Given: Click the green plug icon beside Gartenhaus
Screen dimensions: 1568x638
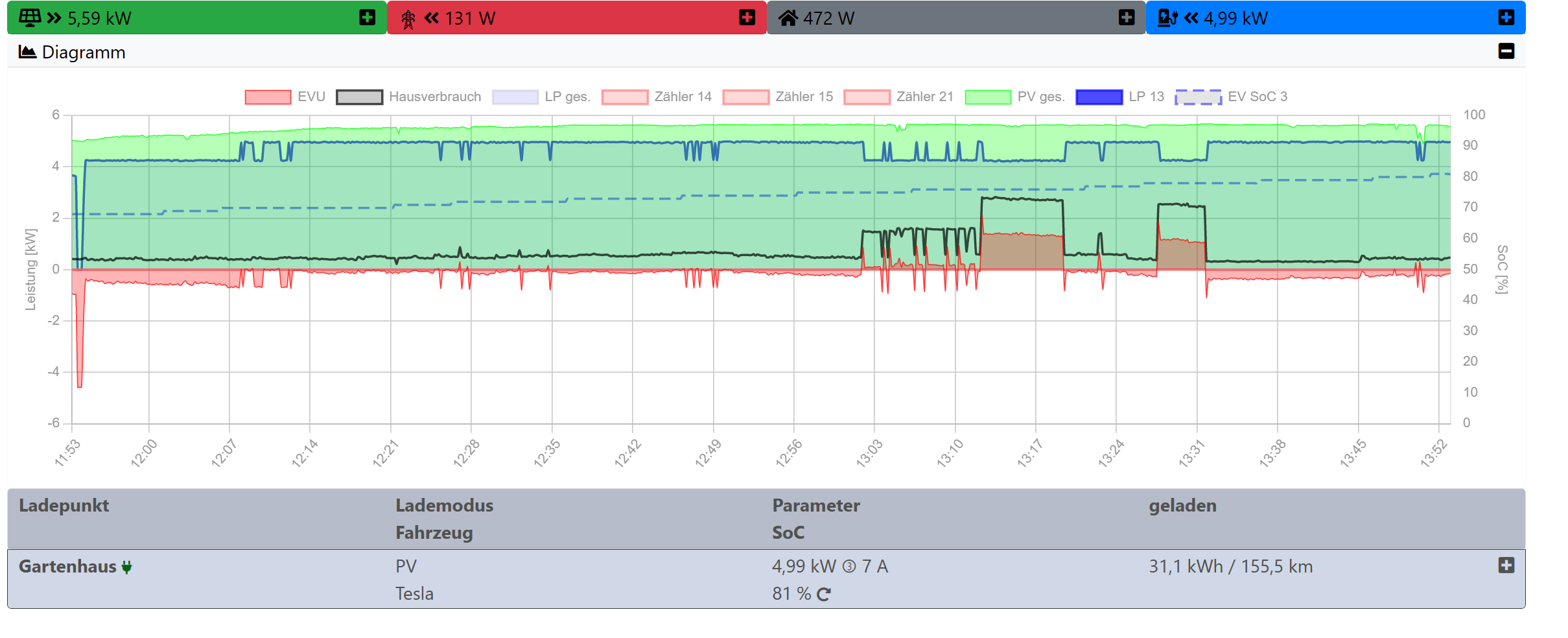Looking at the screenshot, I should pos(127,567).
